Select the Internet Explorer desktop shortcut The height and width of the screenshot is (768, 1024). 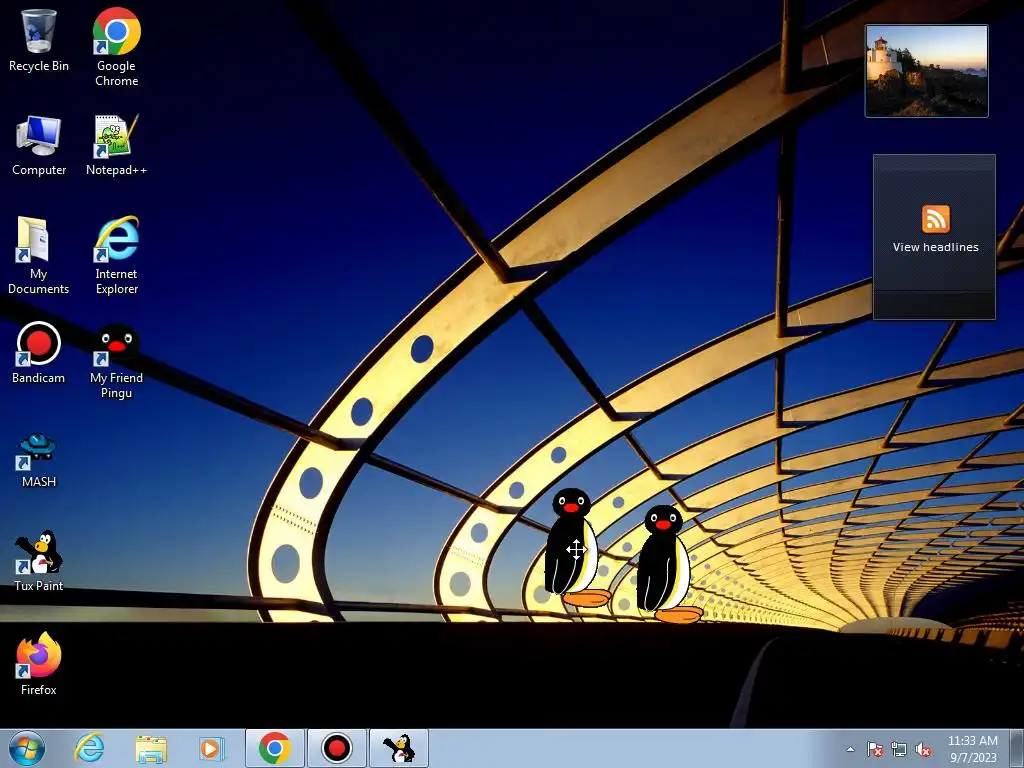pos(116,255)
